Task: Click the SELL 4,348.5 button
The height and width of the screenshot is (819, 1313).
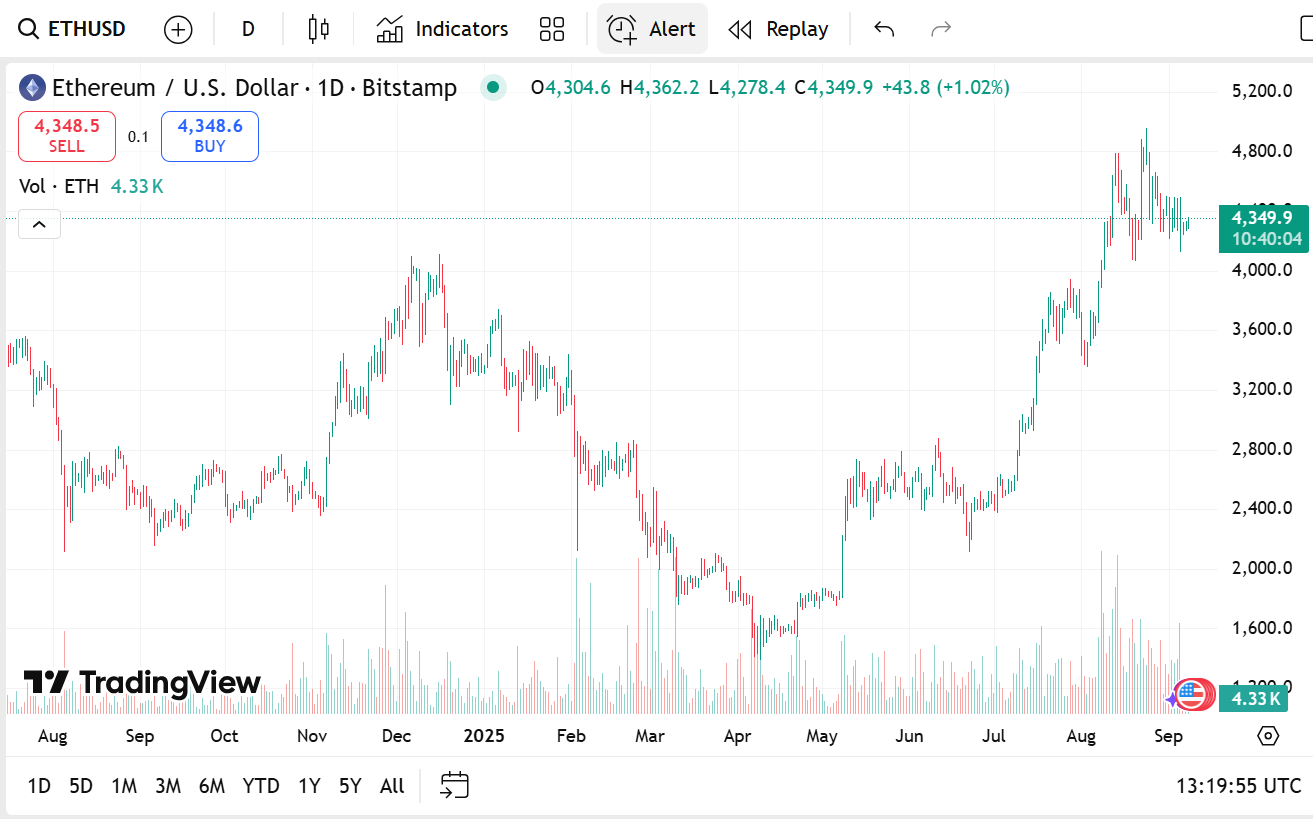Action: [x=67, y=136]
